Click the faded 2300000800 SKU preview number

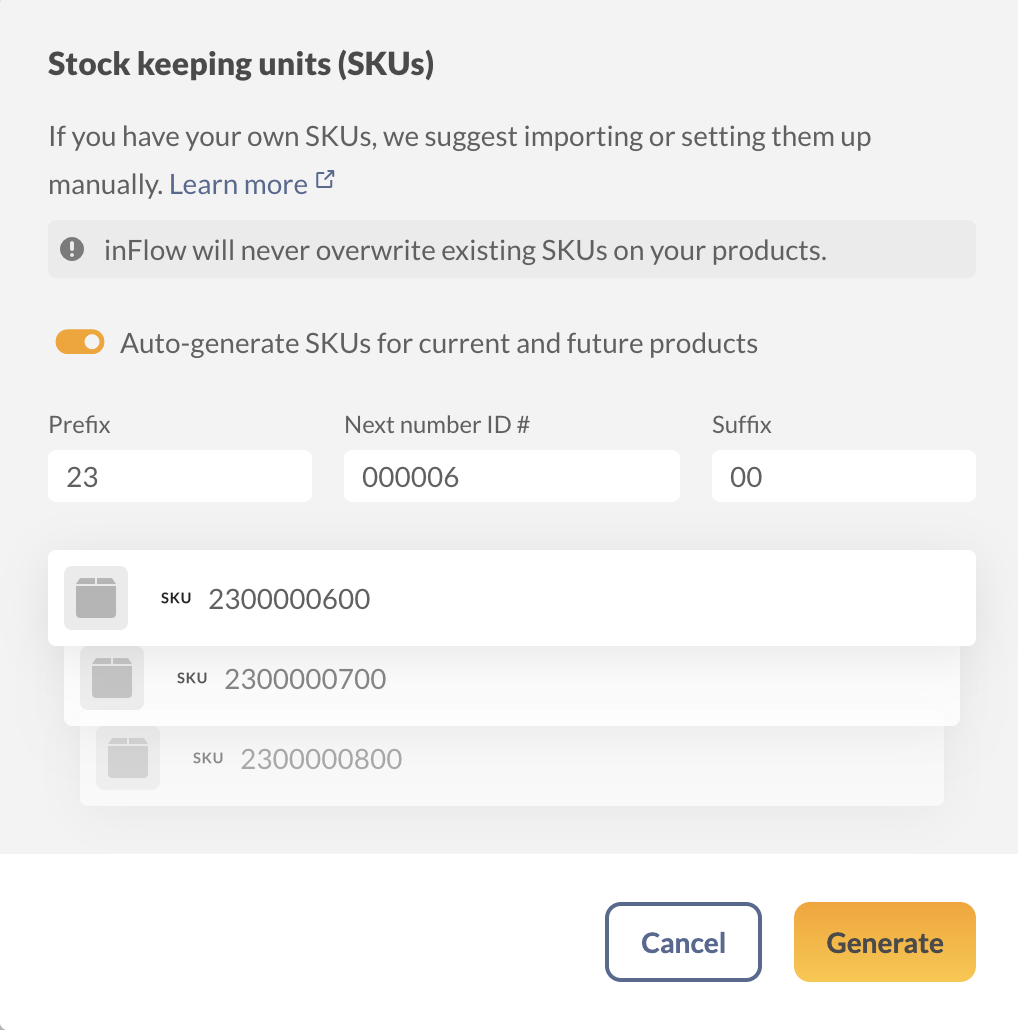tap(321, 759)
